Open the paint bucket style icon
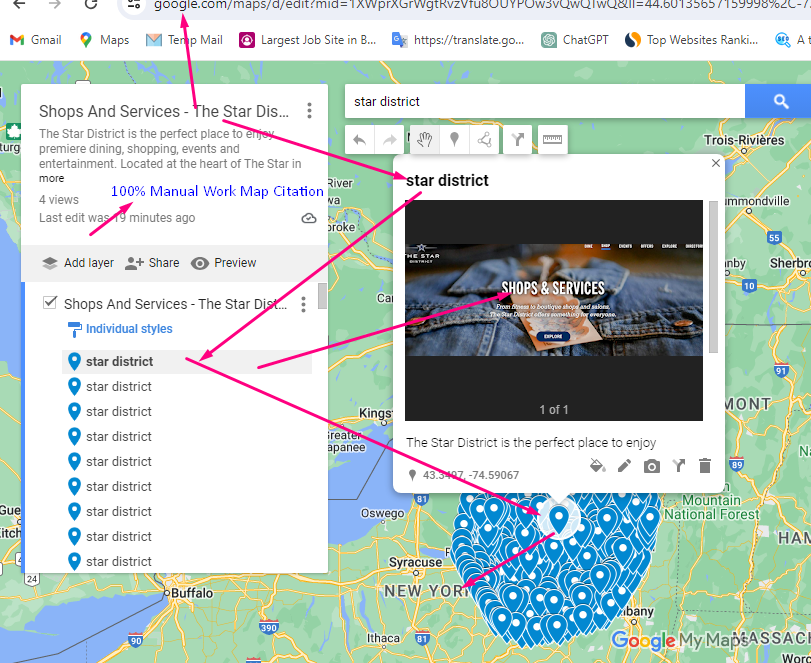This screenshot has height=663, width=811. (597, 466)
